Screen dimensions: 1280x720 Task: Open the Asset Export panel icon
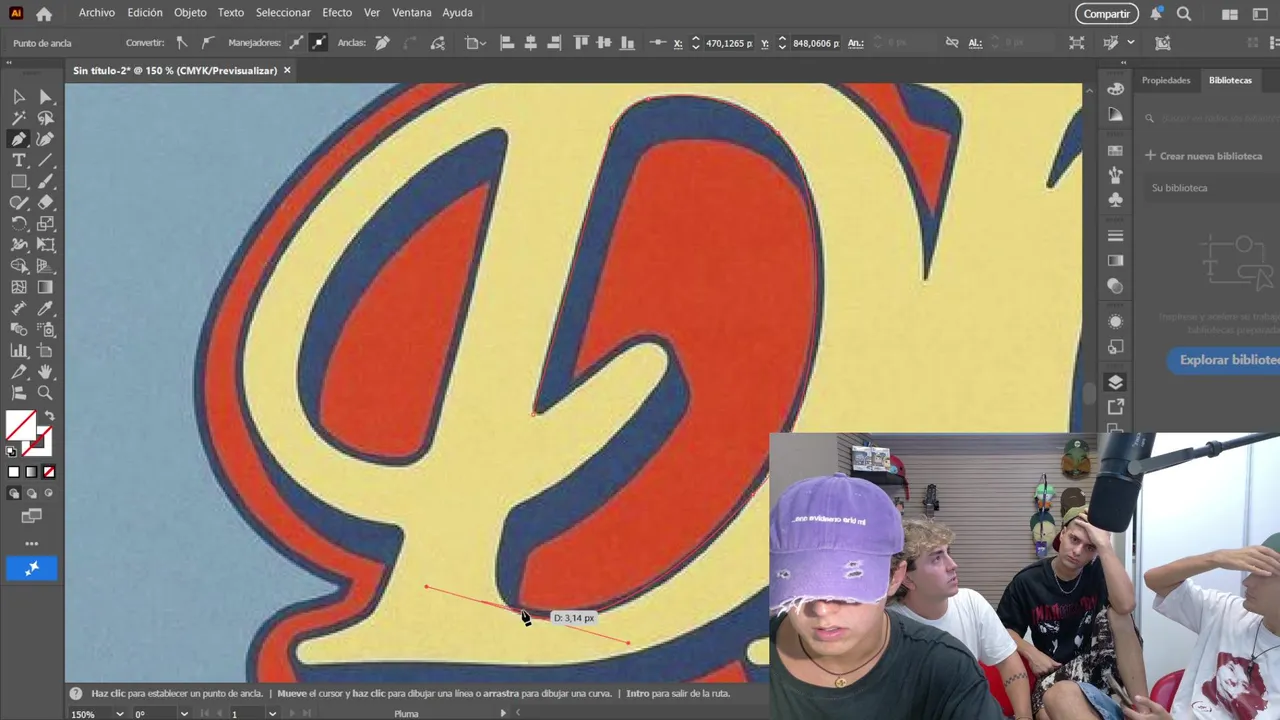coord(1116,406)
